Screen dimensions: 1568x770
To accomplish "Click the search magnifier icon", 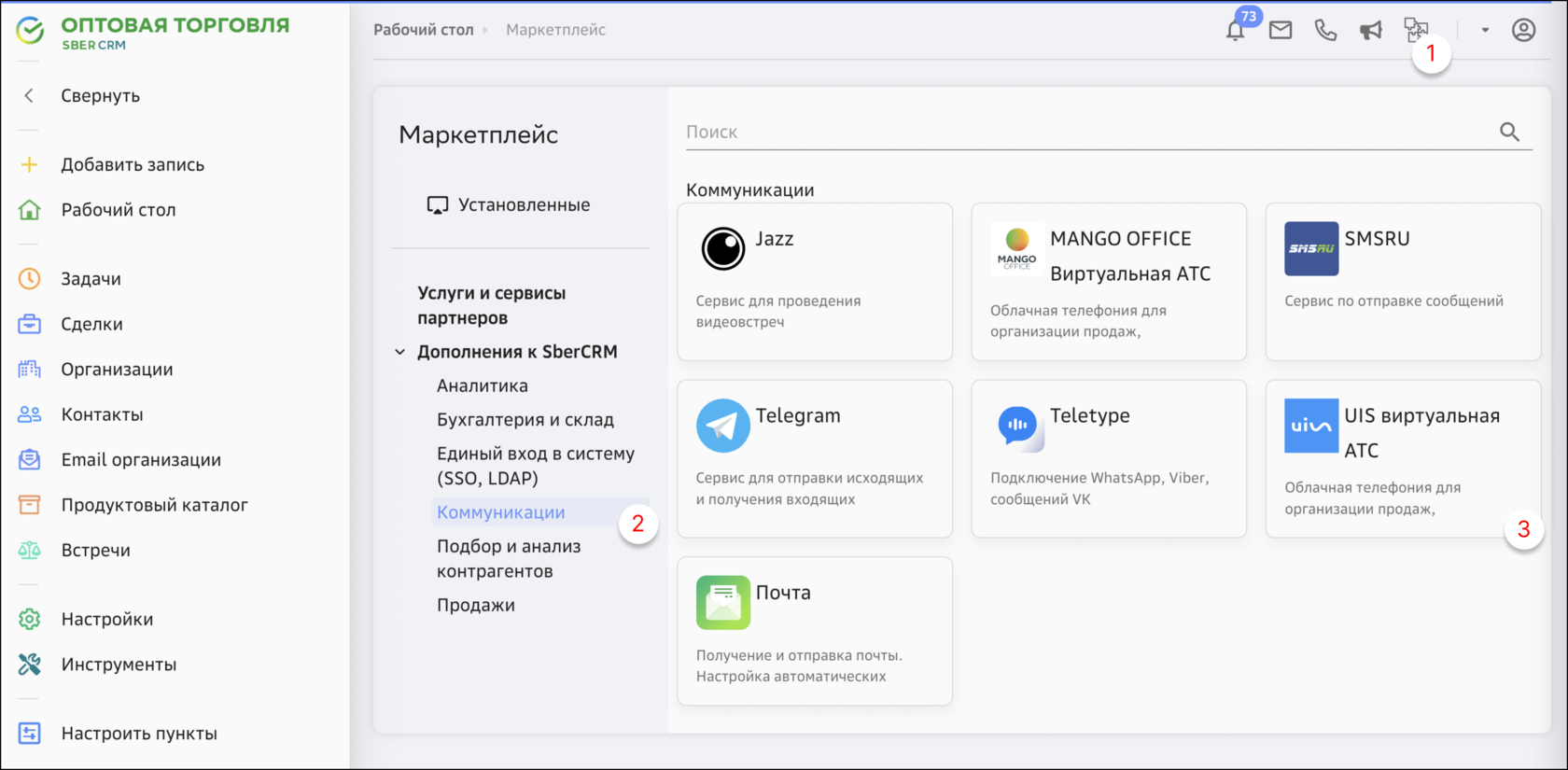I will coord(1509,133).
